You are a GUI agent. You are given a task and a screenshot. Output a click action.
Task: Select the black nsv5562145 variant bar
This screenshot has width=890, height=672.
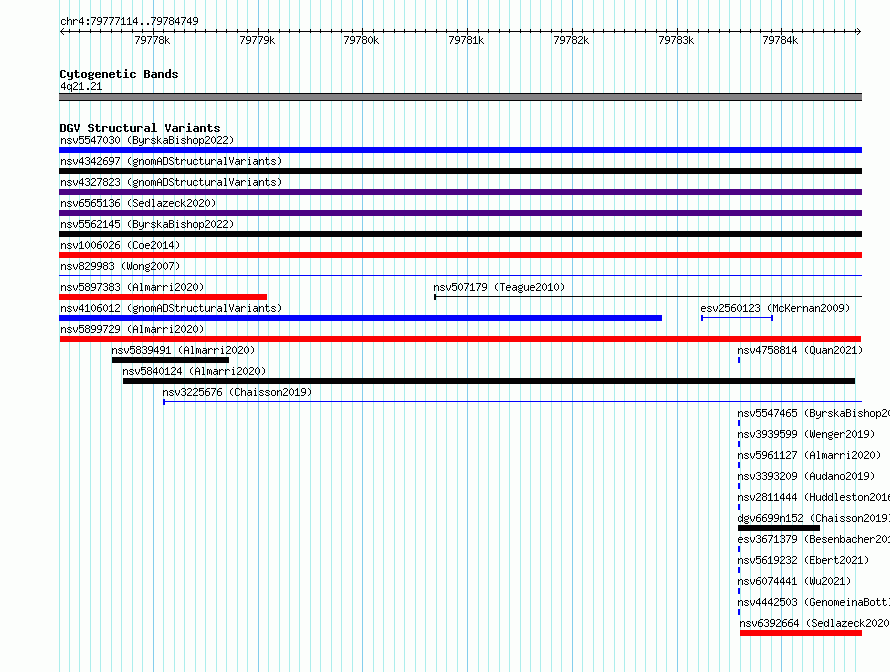pyautogui.click(x=460, y=234)
